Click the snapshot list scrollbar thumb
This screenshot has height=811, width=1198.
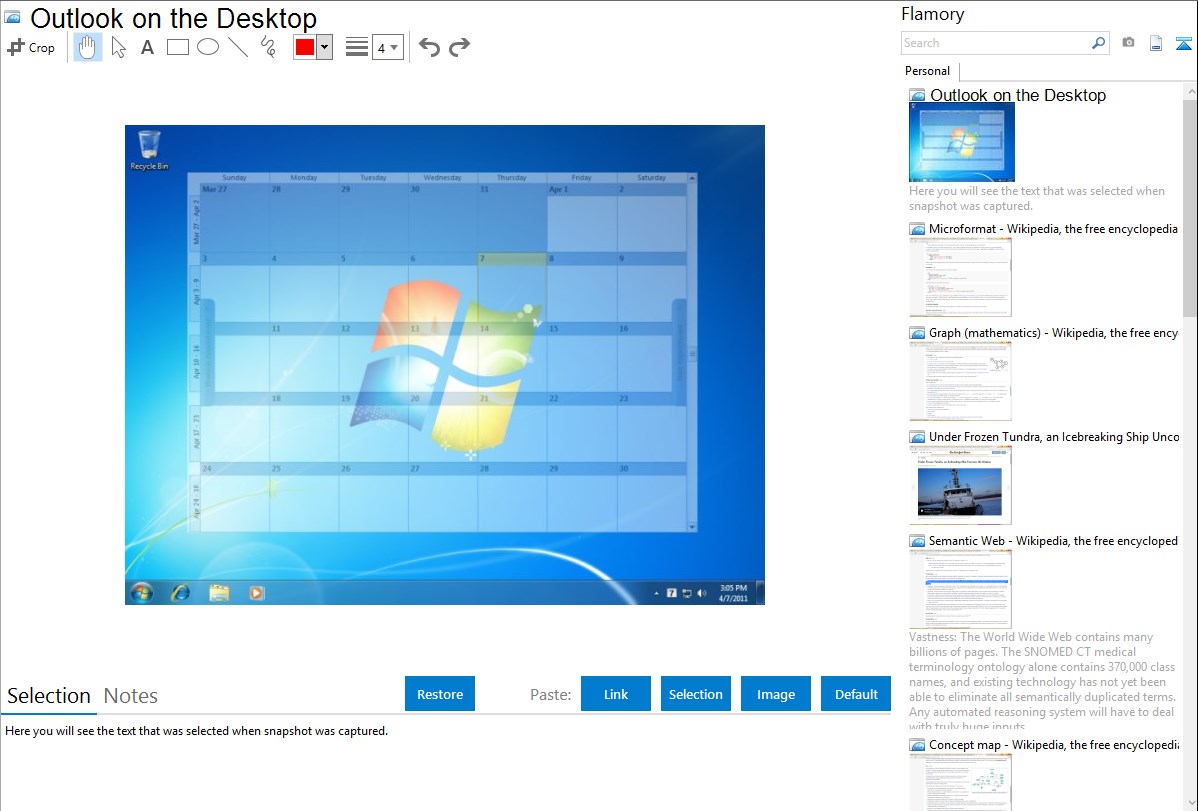[1190, 206]
